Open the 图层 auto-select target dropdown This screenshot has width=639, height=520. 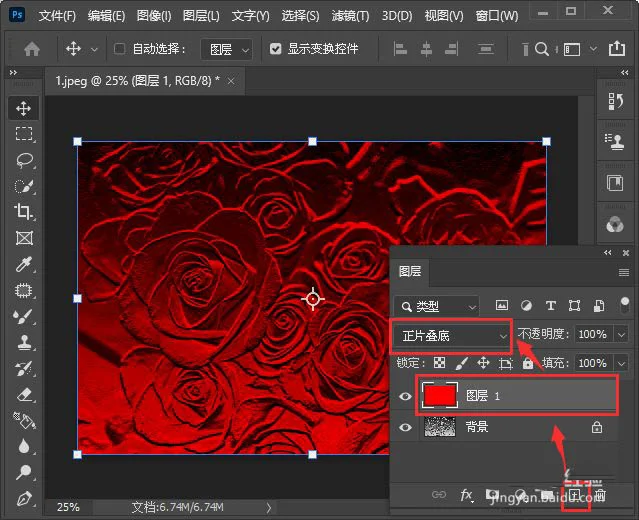click(227, 49)
